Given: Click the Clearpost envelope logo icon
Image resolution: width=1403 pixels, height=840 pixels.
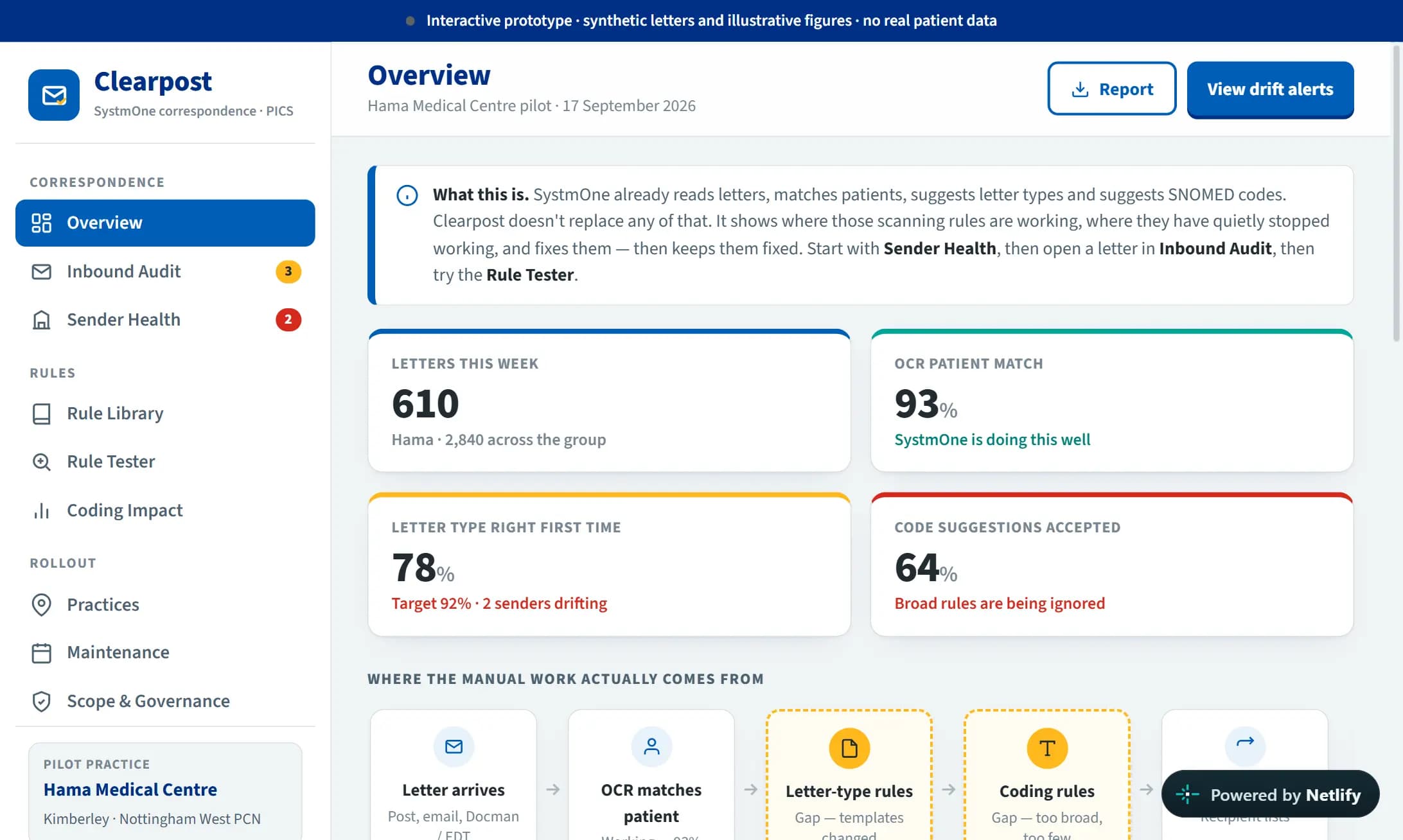Looking at the screenshot, I should [x=54, y=95].
